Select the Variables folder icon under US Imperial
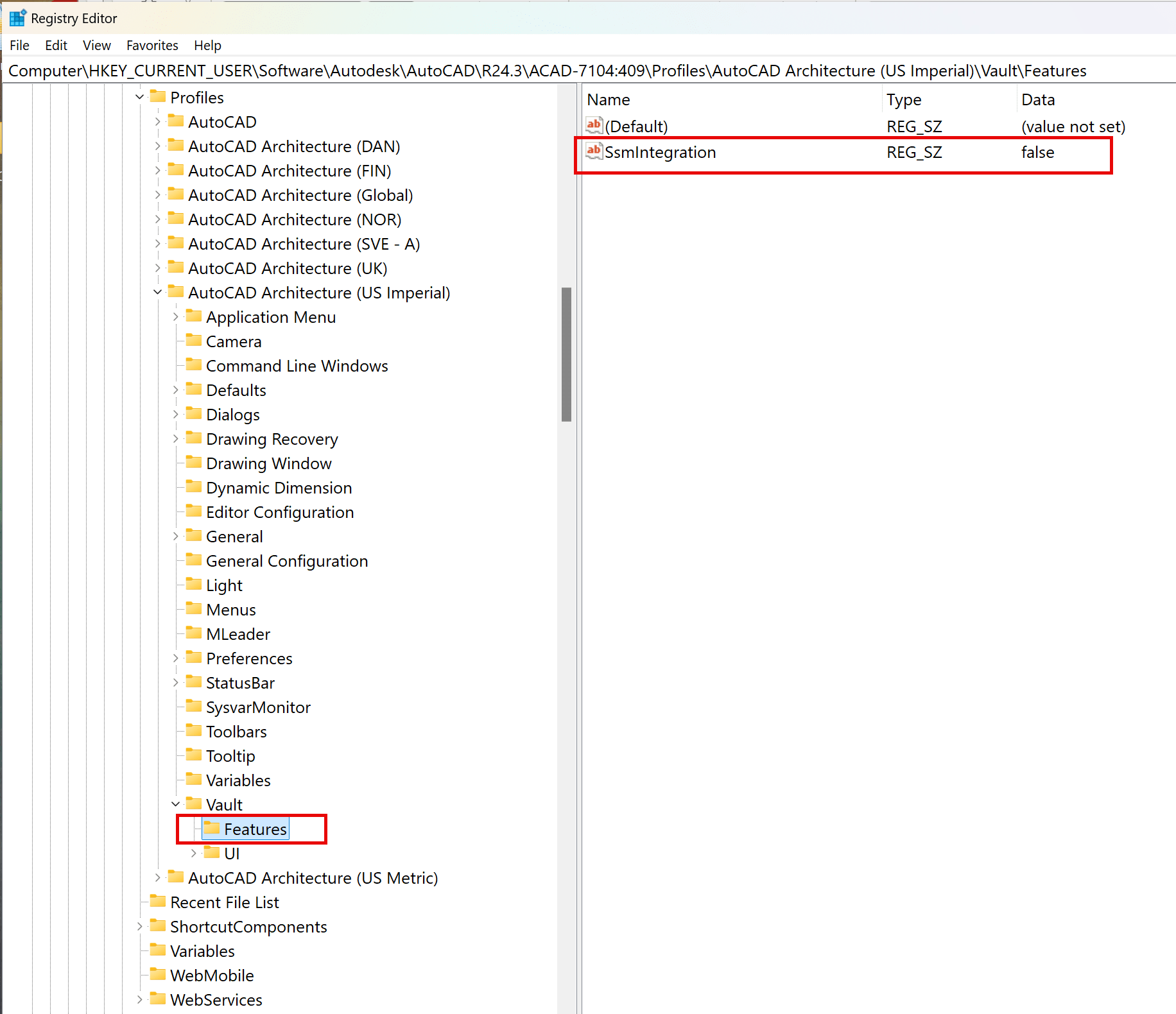This screenshot has height=1014, width=1176. [194, 779]
